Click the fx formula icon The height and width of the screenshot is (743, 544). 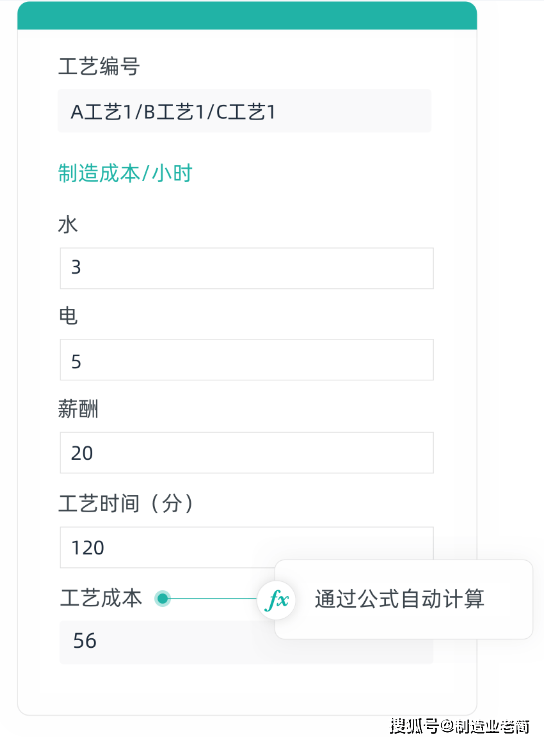(276, 599)
